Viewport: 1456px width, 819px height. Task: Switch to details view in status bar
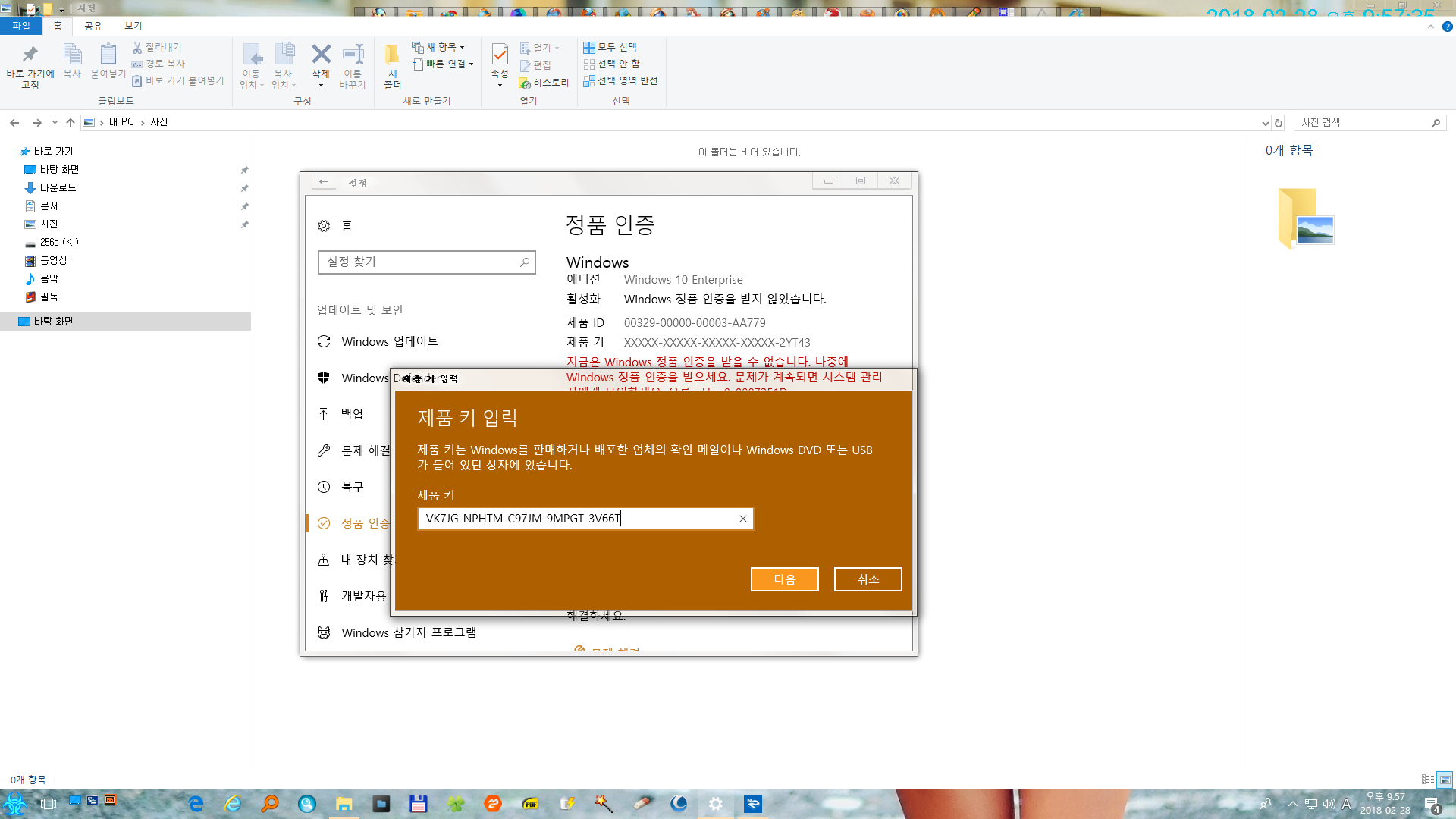coord(1428,780)
